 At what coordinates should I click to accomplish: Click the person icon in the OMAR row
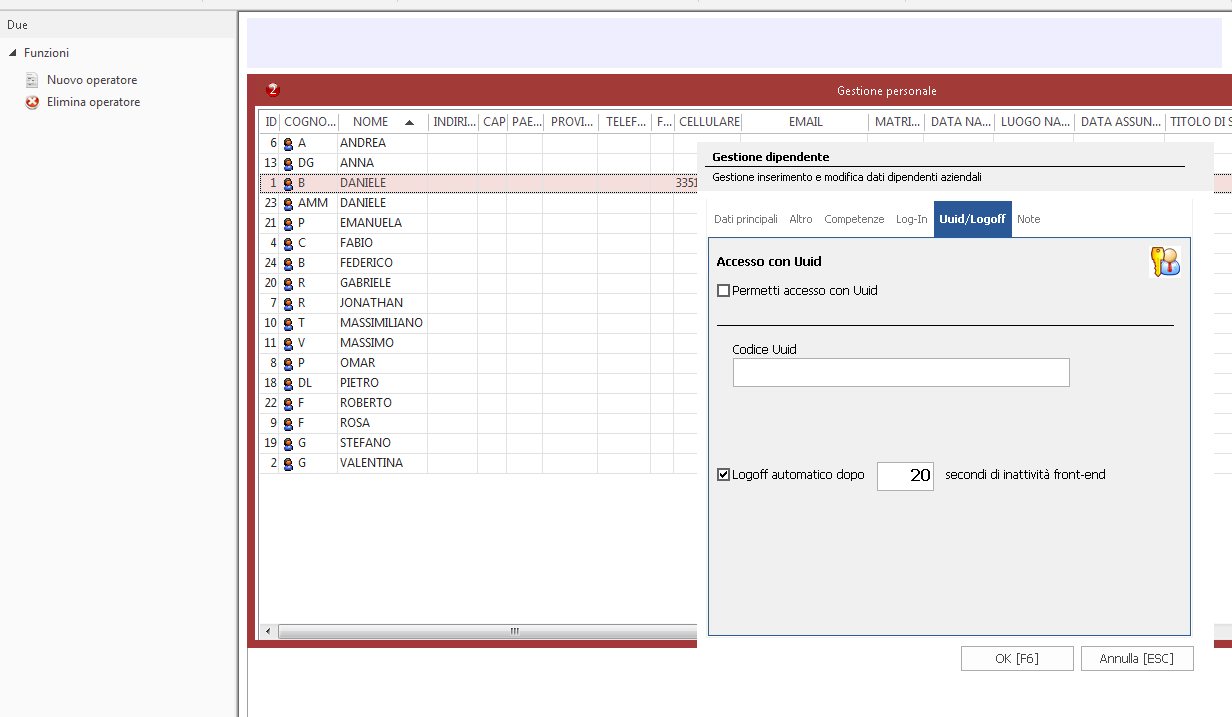[x=288, y=364]
